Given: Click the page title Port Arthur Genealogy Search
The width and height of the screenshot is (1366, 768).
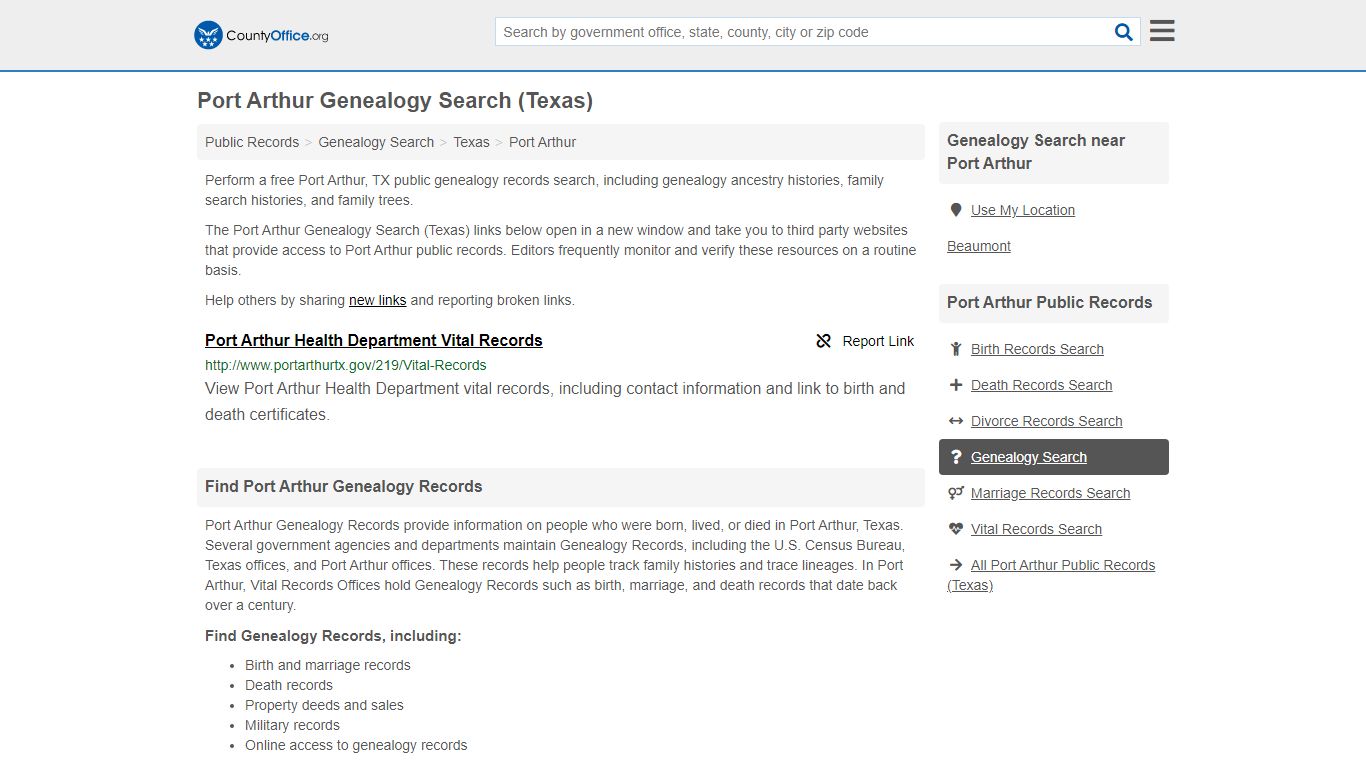Looking at the screenshot, I should click(x=395, y=100).
